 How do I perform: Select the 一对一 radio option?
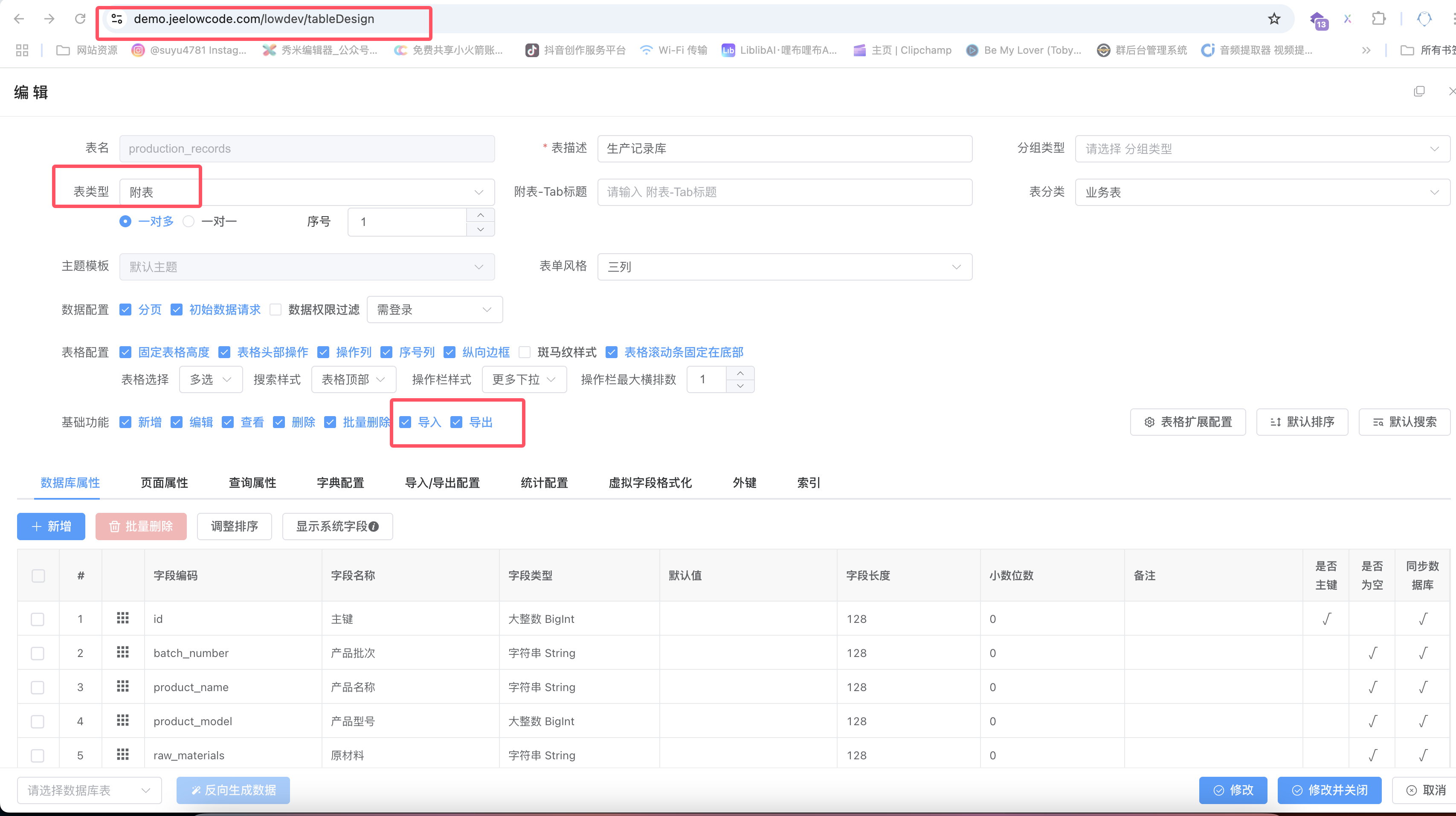[x=189, y=221]
